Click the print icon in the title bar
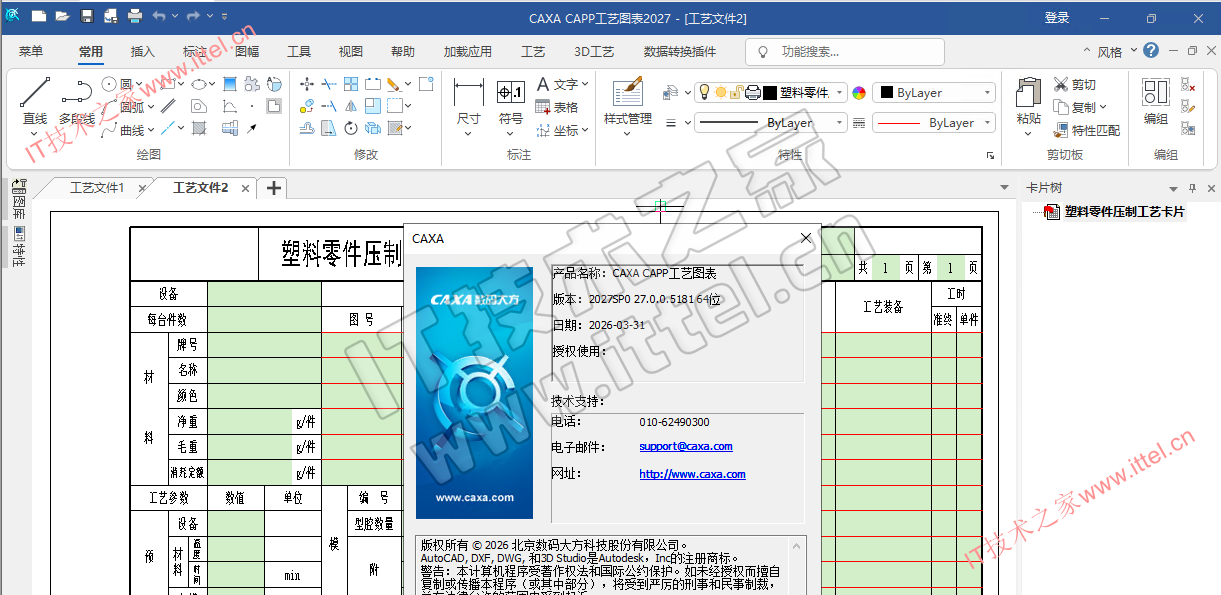The image size is (1221, 595). pyautogui.click(x=134, y=17)
